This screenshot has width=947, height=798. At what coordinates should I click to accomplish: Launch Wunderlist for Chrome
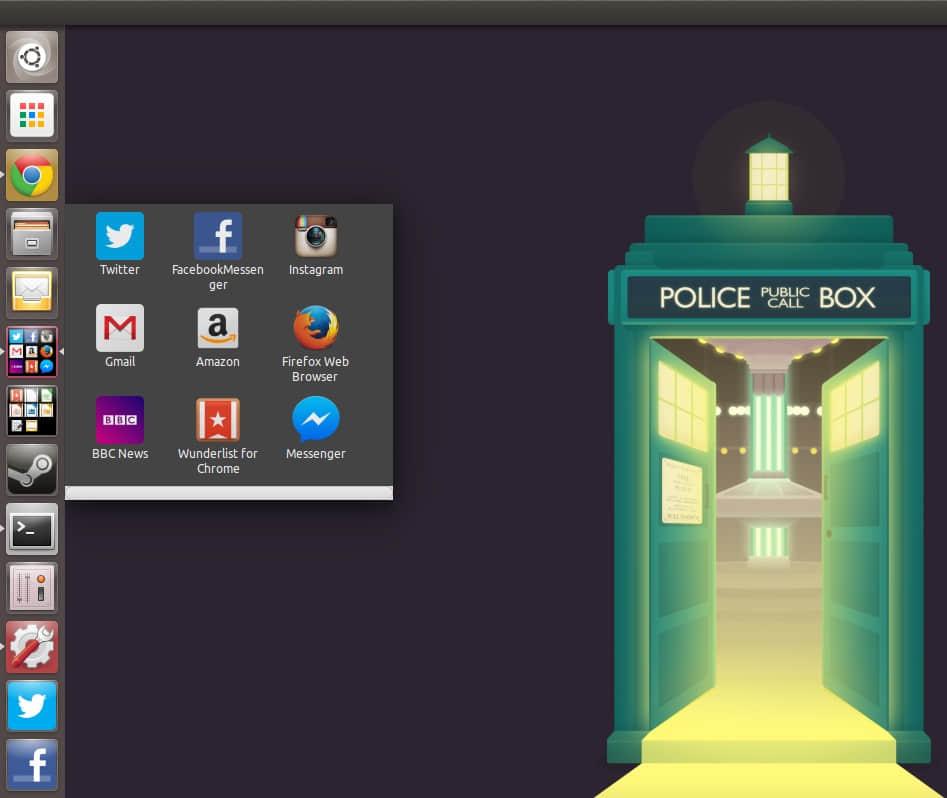coord(218,421)
